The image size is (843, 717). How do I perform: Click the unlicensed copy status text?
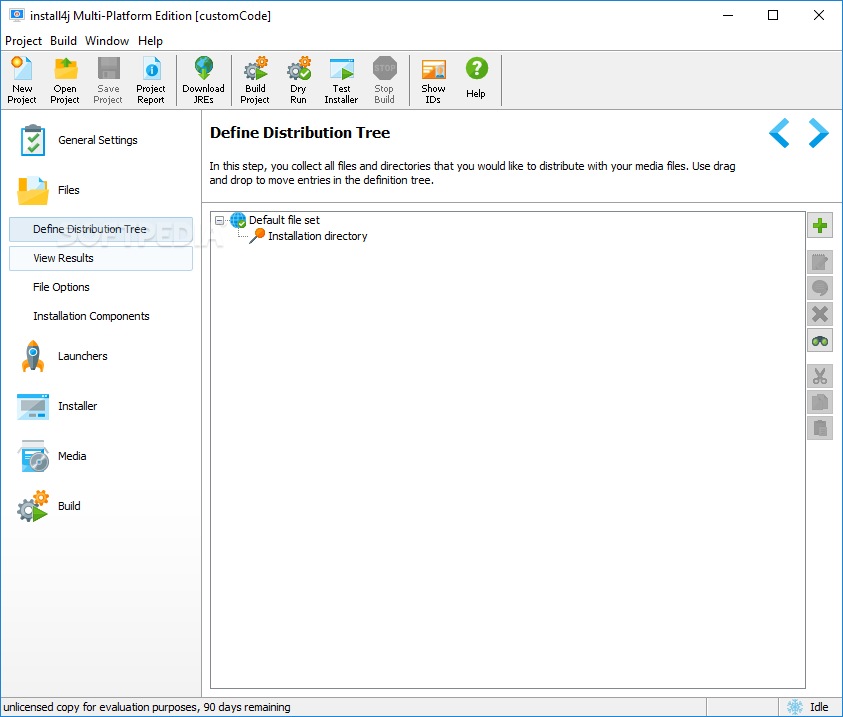[x=147, y=707]
